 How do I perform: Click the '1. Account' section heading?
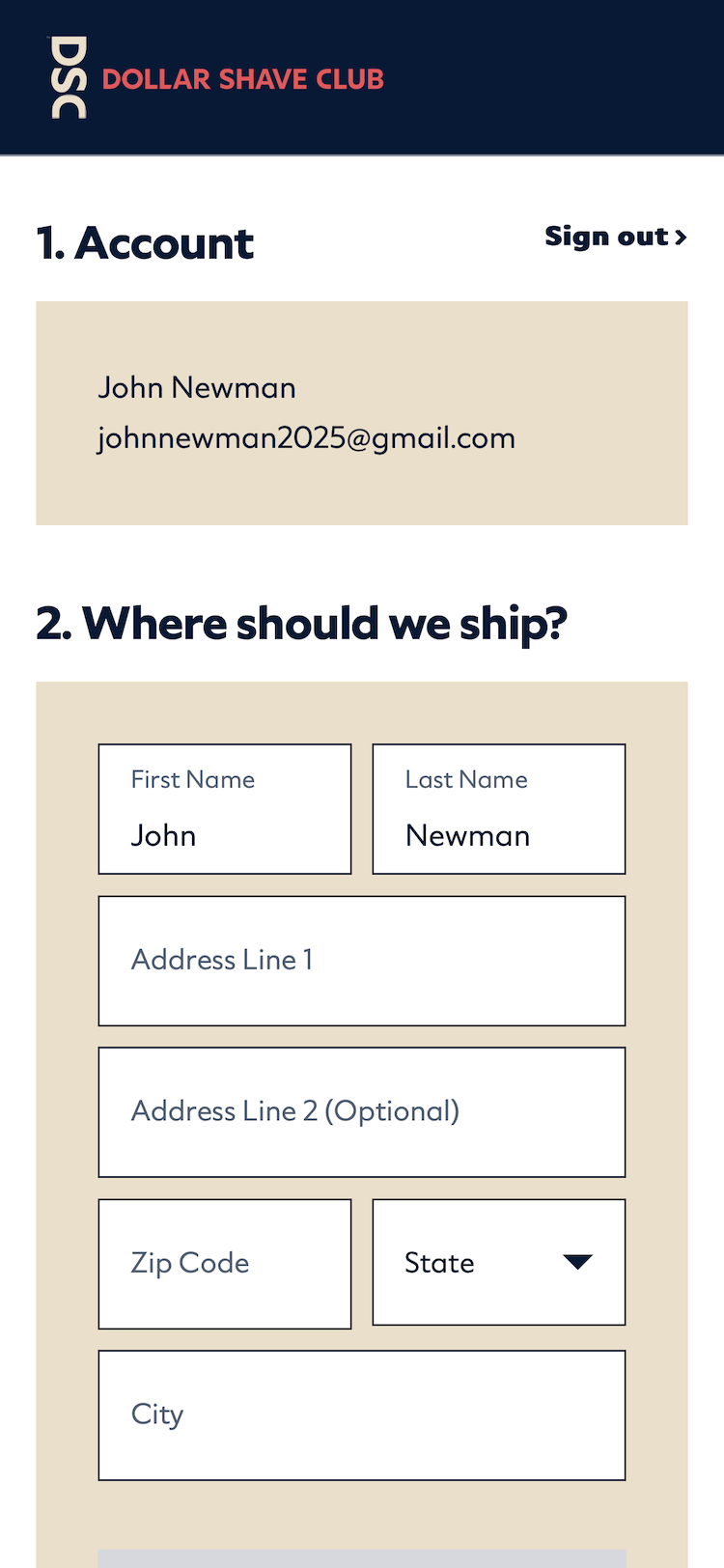145,242
